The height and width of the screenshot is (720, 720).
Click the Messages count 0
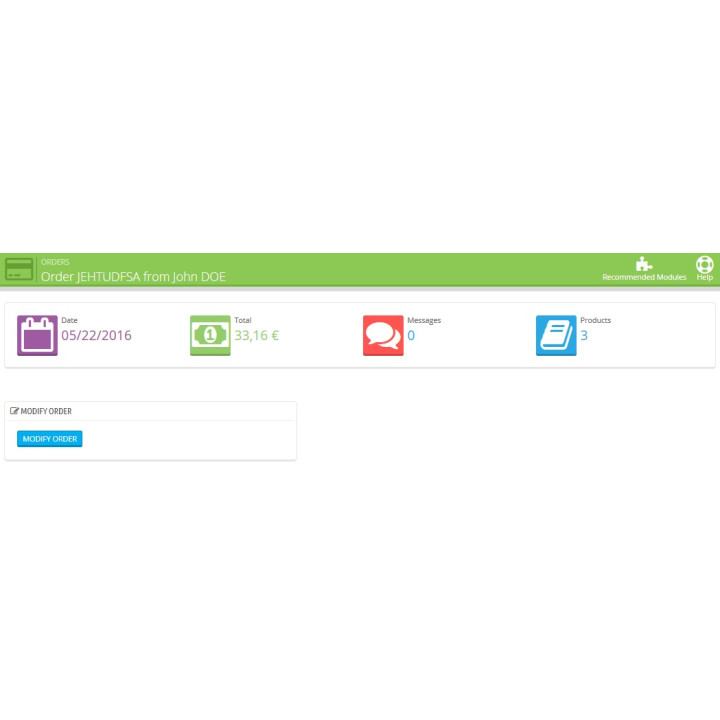pos(411,336)
